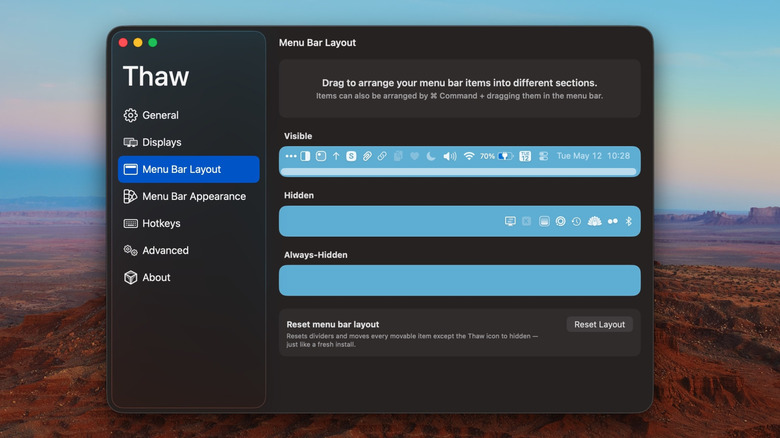Click the 'Always-Hidden' section label
Viewport: 780px width, 438px height.
point(315,255)
